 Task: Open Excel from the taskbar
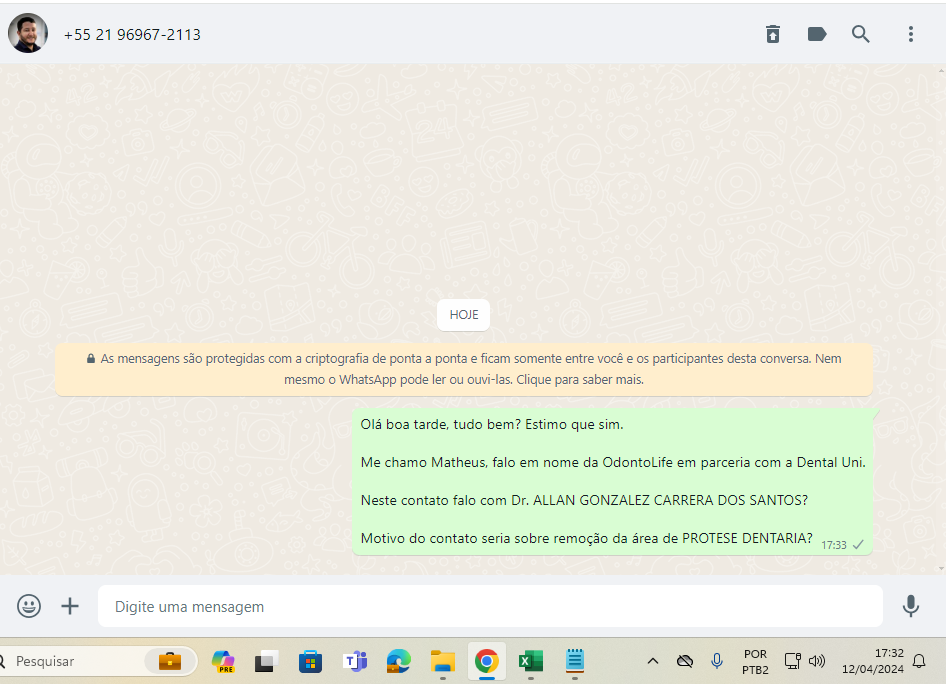[x=531, y=662]
